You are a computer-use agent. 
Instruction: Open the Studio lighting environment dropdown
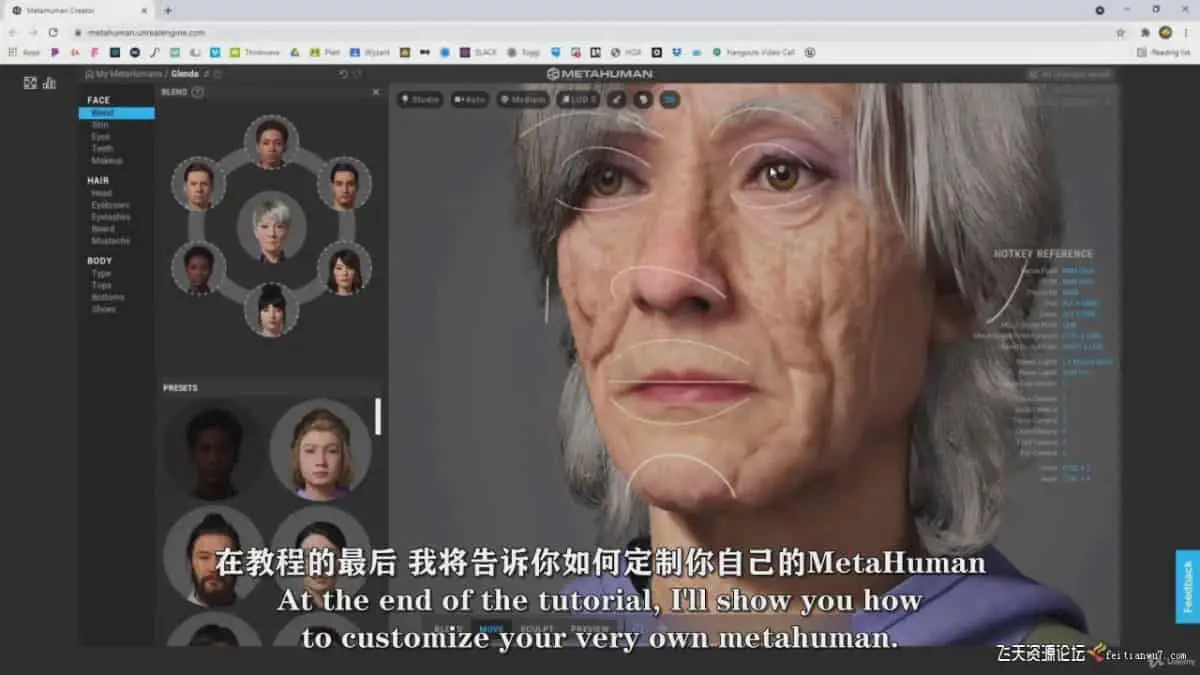421,99
